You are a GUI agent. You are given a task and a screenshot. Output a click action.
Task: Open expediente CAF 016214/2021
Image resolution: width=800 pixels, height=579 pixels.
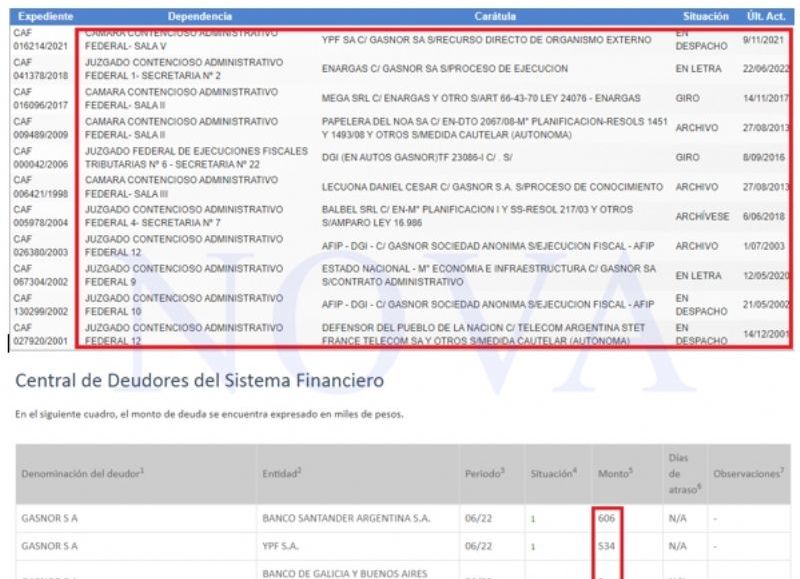(x=40, y=39)
